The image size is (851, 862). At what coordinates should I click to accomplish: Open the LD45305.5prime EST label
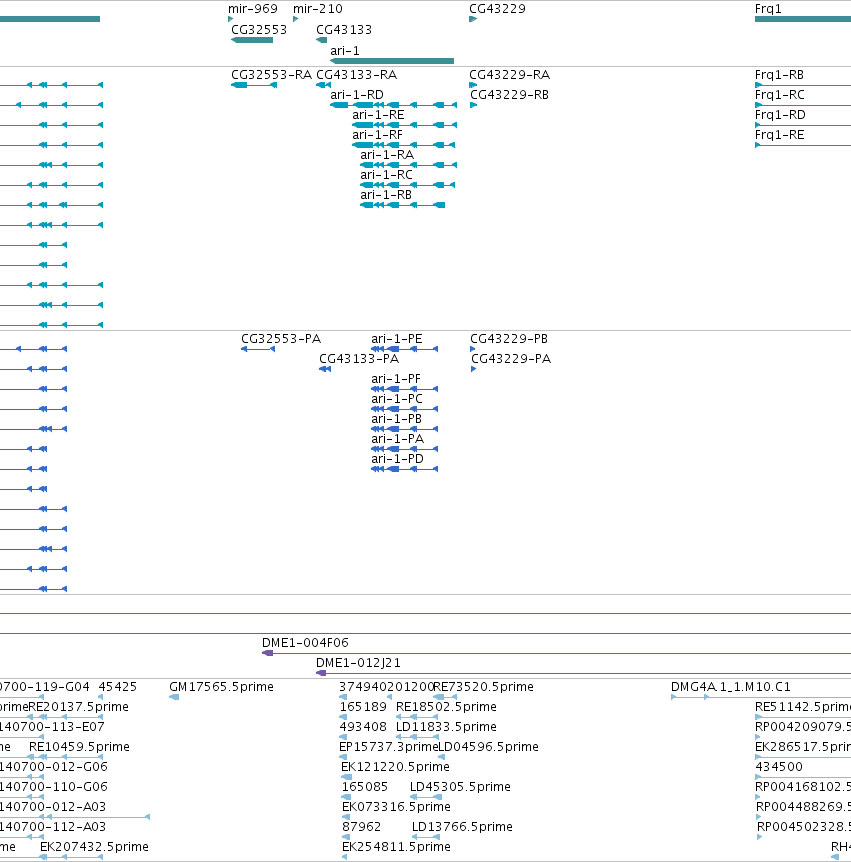click(x=460, y=787)
